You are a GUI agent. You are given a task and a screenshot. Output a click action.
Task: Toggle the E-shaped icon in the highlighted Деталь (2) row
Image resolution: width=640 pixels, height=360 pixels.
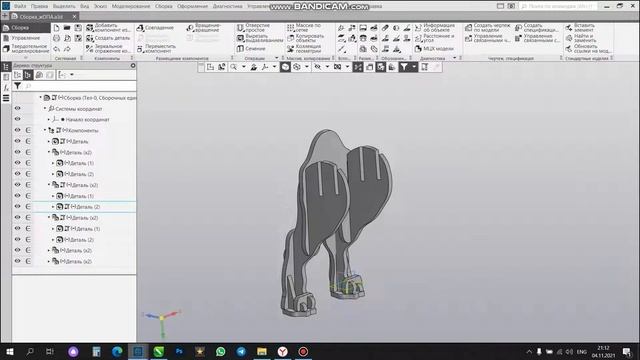[28, 207]
